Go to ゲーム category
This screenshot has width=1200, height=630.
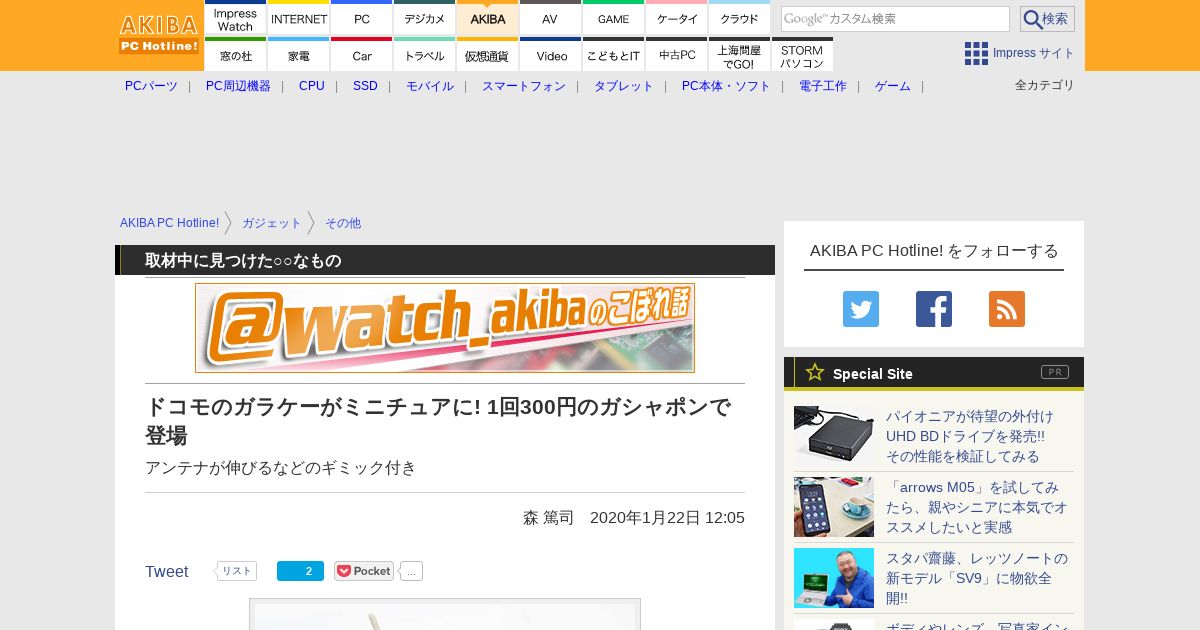tap(893, 86)
